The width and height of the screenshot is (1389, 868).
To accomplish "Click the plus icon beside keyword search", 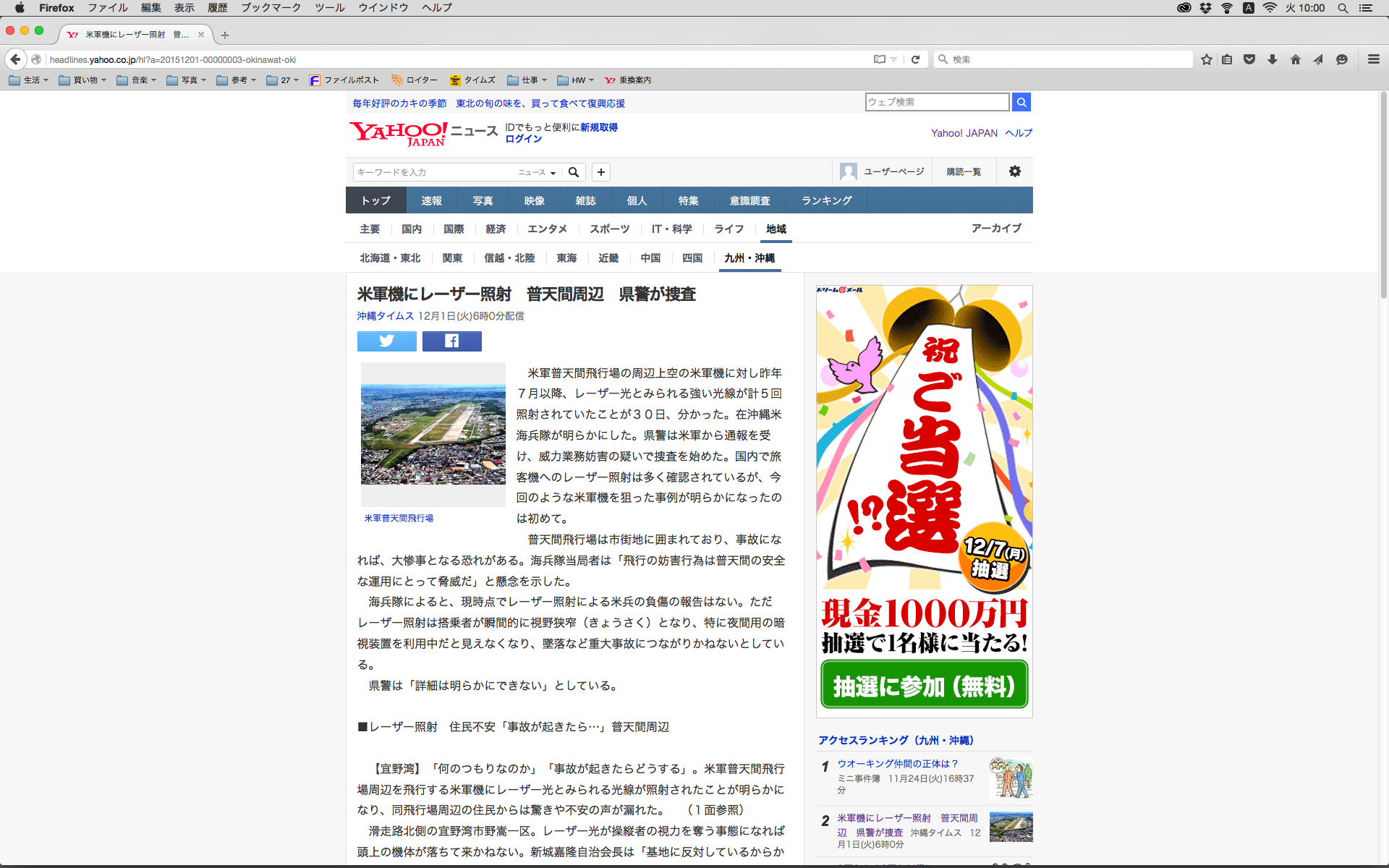I will pos(600,172).
